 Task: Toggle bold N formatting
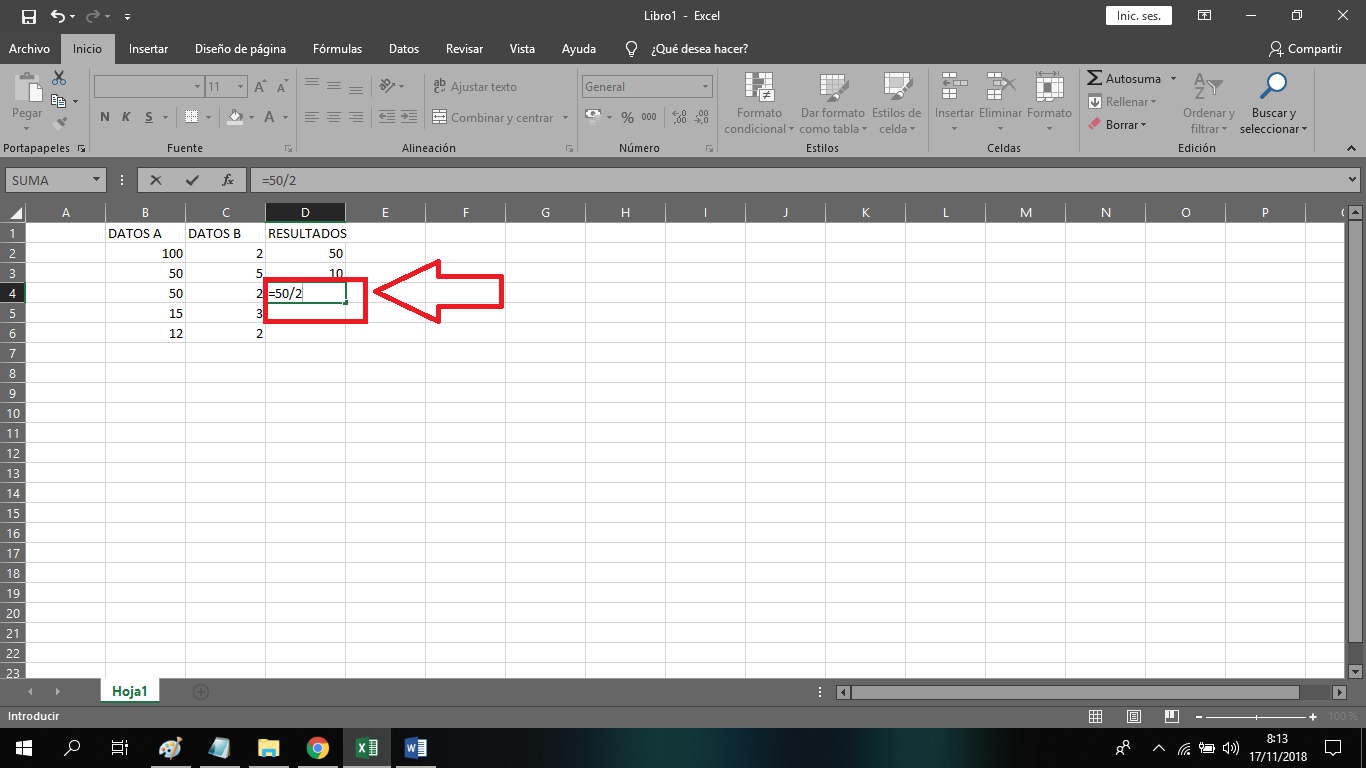coord(105,117)
